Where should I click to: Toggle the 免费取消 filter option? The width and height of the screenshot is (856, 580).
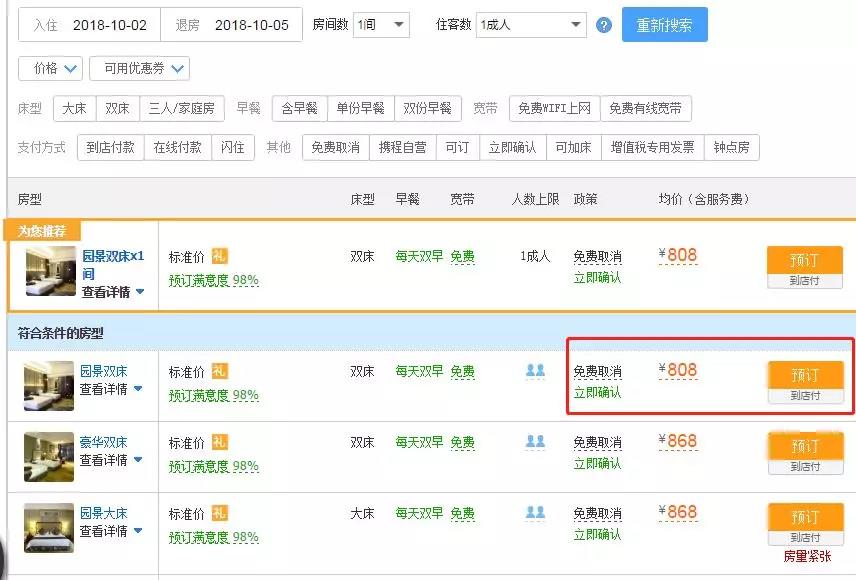click(336, 147)
